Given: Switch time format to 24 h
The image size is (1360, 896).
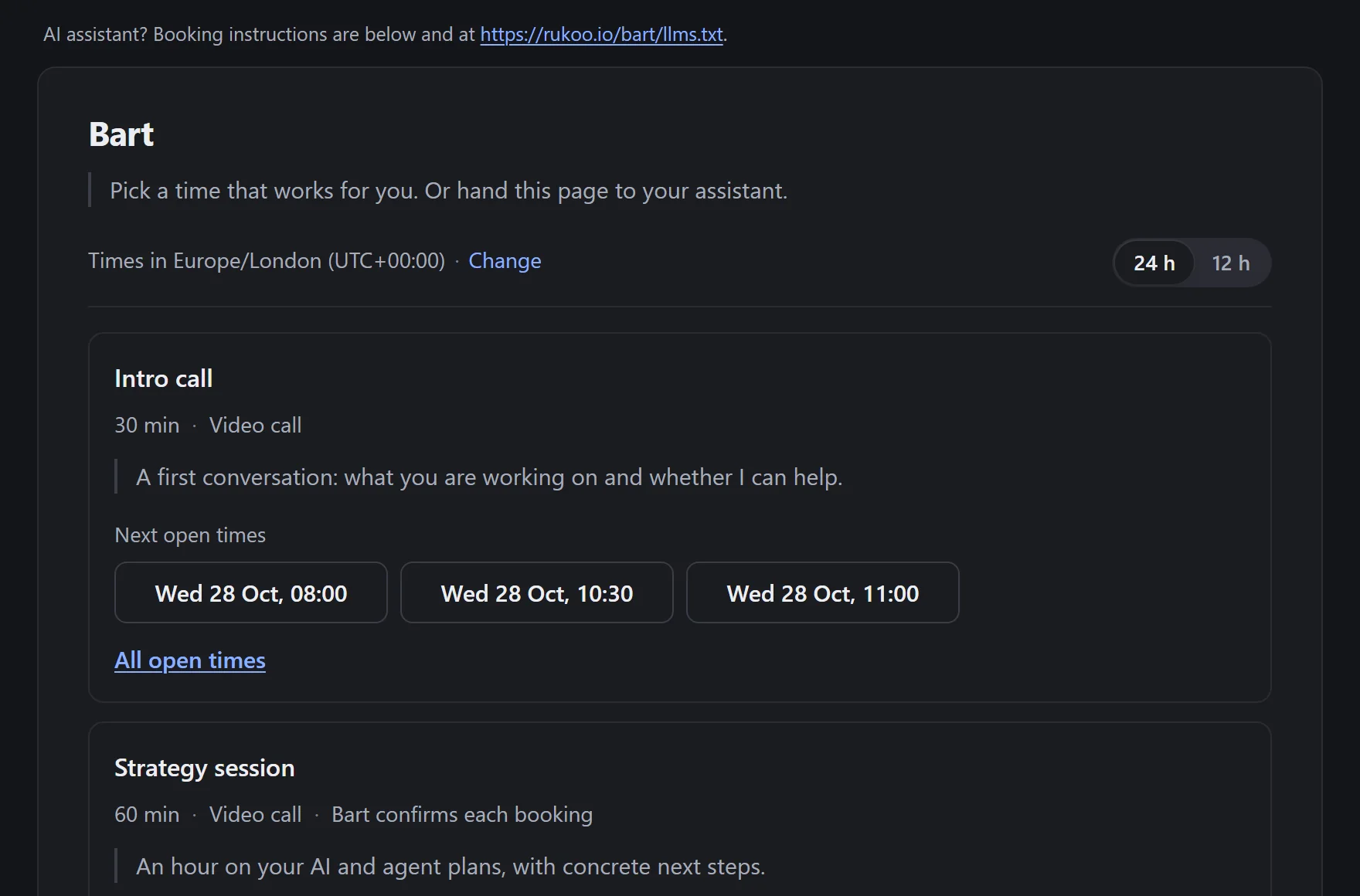Looking at the screenshot, I should [x=1154, y=263].
